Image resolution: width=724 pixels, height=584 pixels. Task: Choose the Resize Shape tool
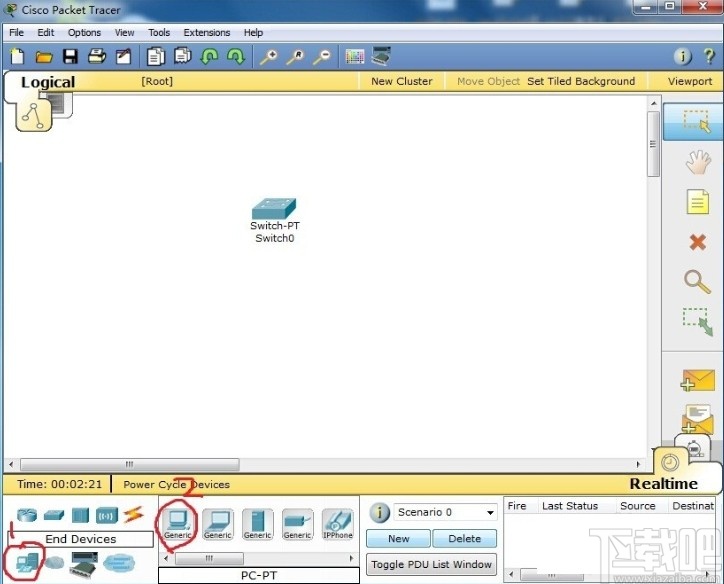coord(698,322)
